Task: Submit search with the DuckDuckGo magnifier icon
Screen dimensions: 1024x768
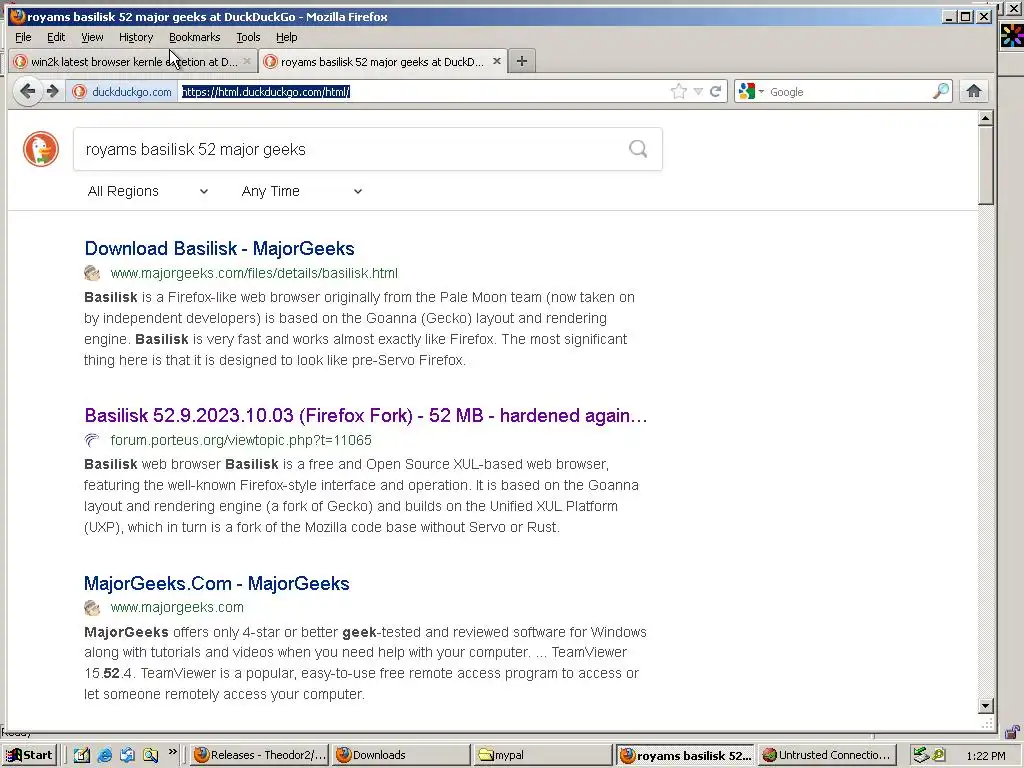Action: pyautogui.click(x=638, y=150)
